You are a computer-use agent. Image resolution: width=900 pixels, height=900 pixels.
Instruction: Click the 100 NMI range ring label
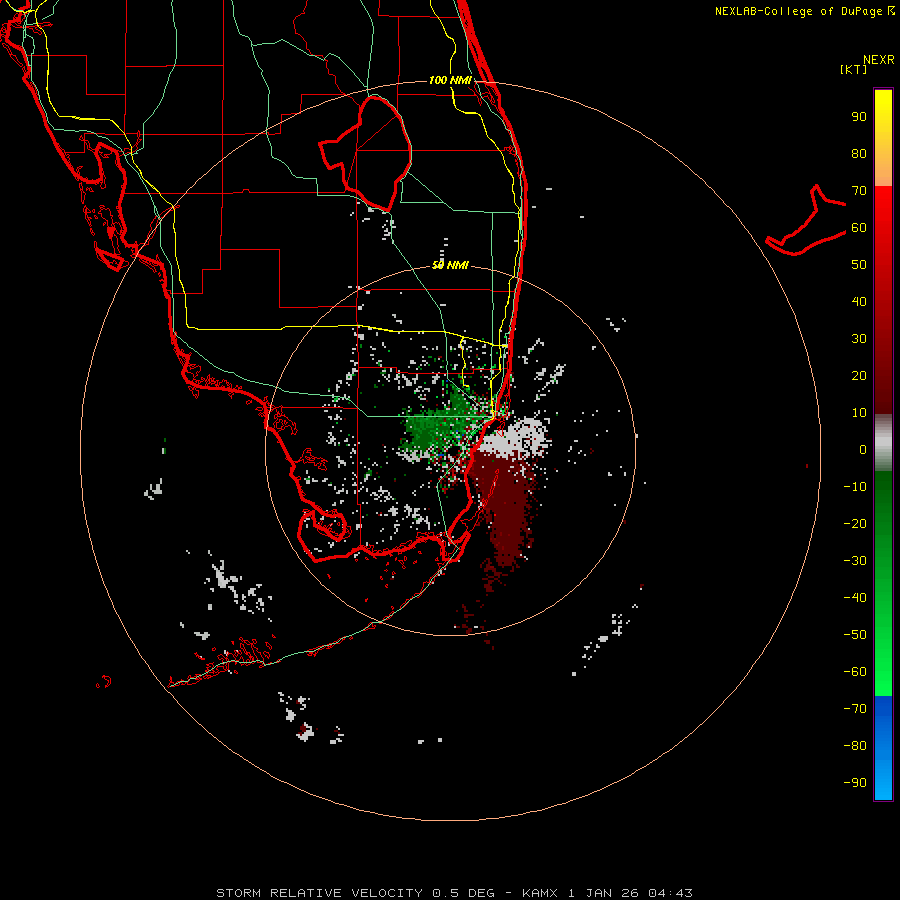[450, 80]
